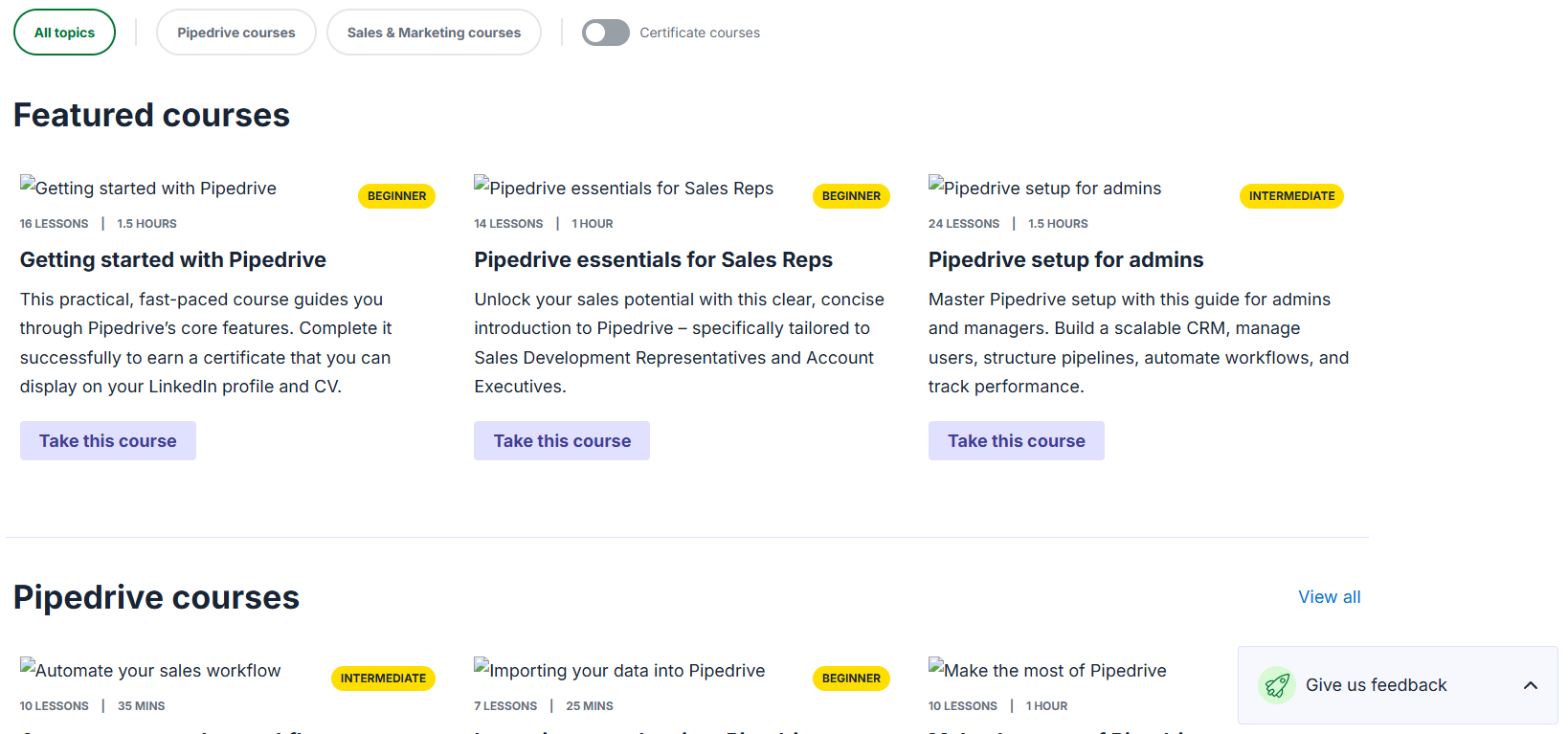Viewport: 1568px width, 734px height.
Task: Open the Pipedrive essentials for Sales Reps title
Action: click(654, 259)
